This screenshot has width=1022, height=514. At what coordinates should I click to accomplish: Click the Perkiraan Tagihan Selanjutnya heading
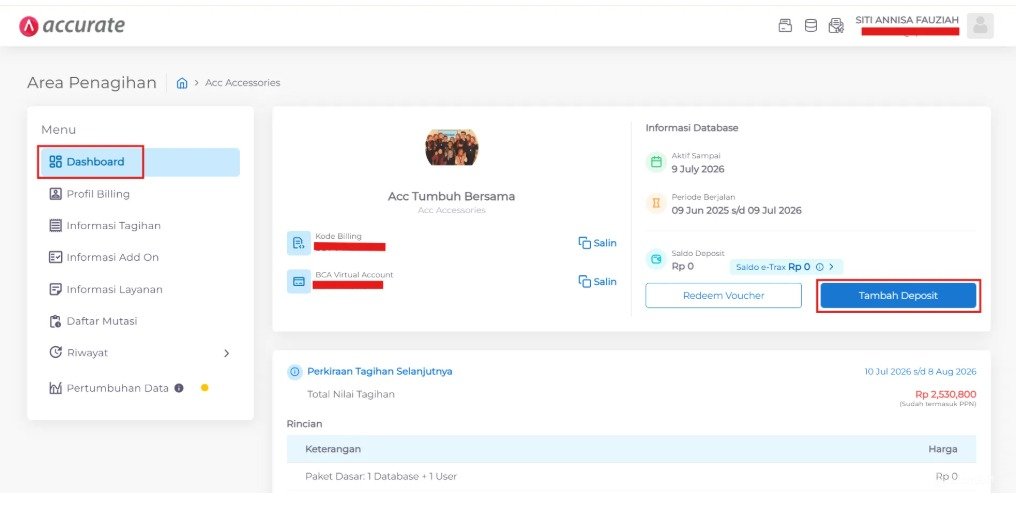[x=379, y=371]
